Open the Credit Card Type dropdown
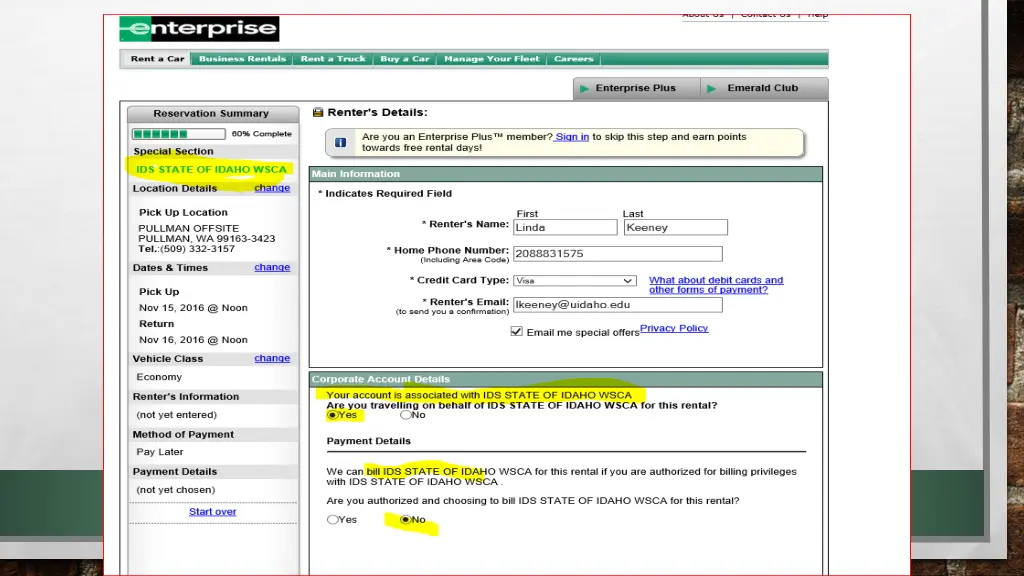1024x576 pixels. (575, 281)
